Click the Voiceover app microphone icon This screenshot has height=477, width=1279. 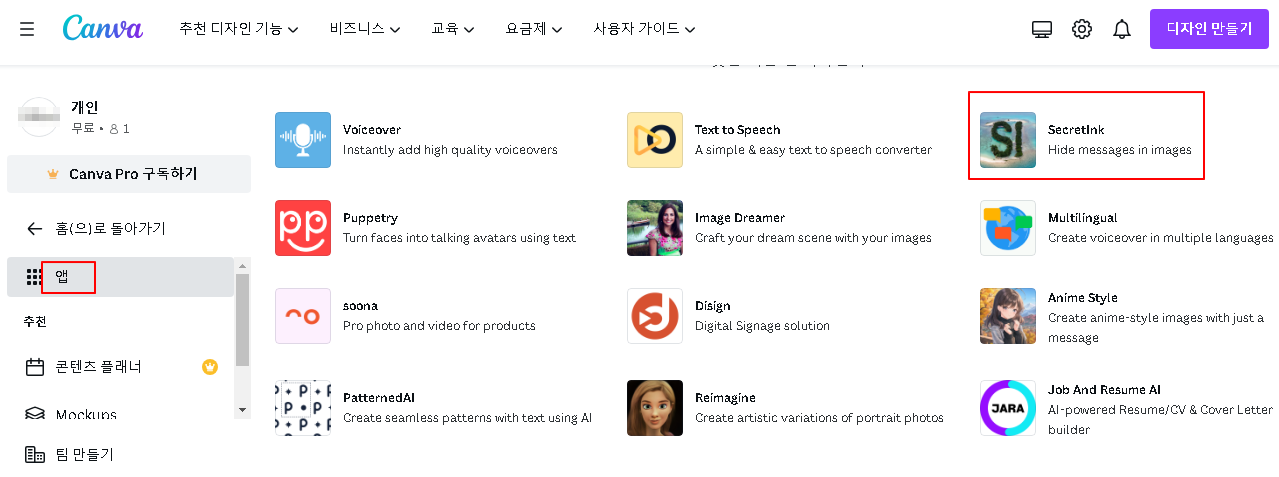(303, 140)
